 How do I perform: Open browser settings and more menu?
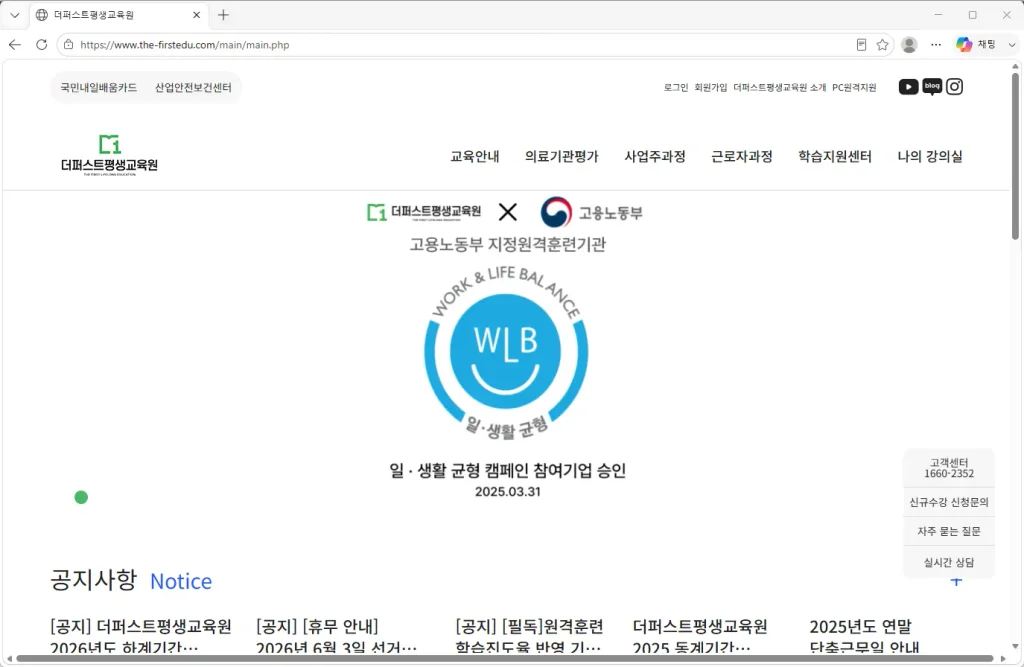pos(936,44)
